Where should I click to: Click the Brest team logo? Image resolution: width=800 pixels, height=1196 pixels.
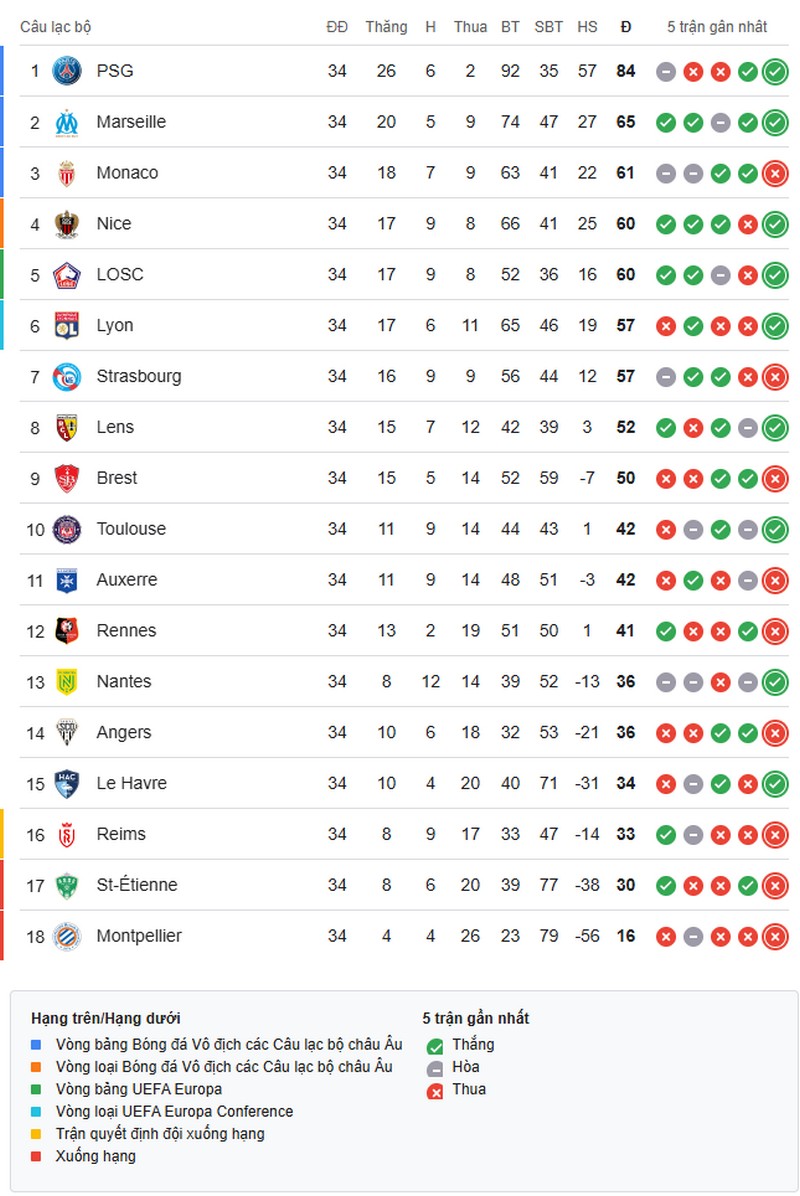click(x=66, y=478)
